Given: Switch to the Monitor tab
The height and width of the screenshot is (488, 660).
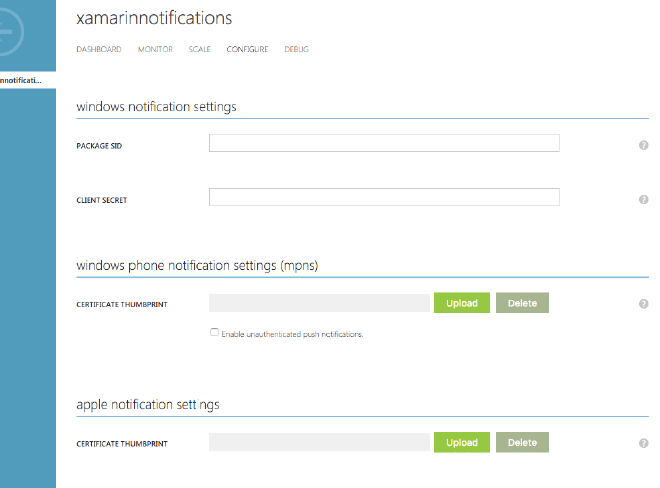Looking at the screenshot, I should (155, 49).
